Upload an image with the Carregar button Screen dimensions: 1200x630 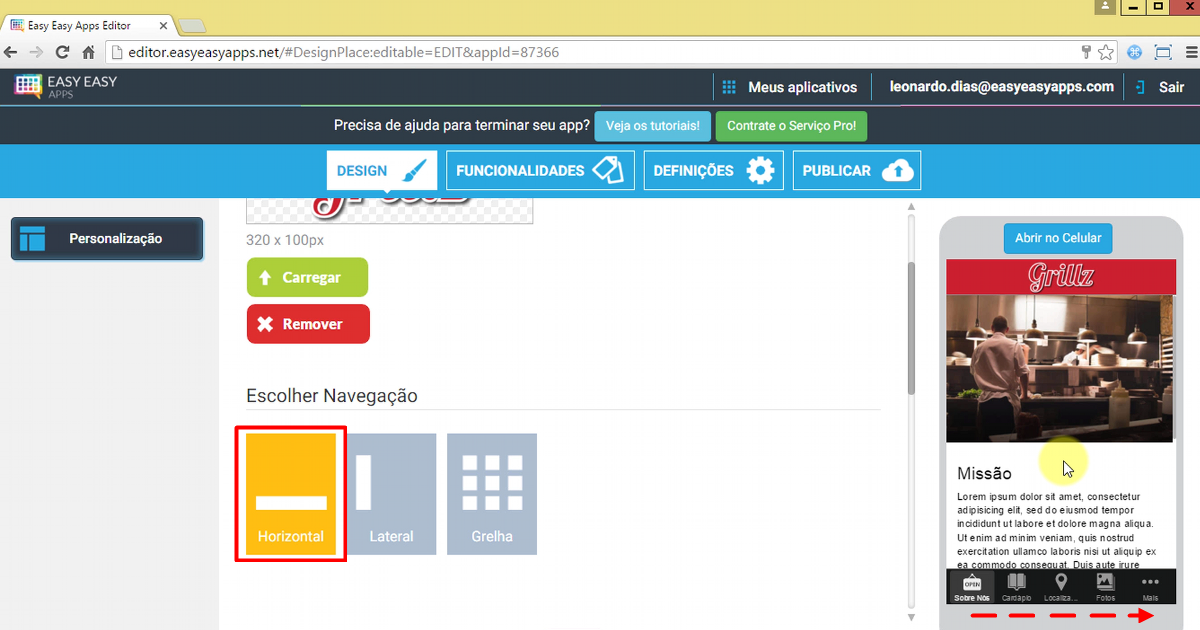[x=307, y=277]
